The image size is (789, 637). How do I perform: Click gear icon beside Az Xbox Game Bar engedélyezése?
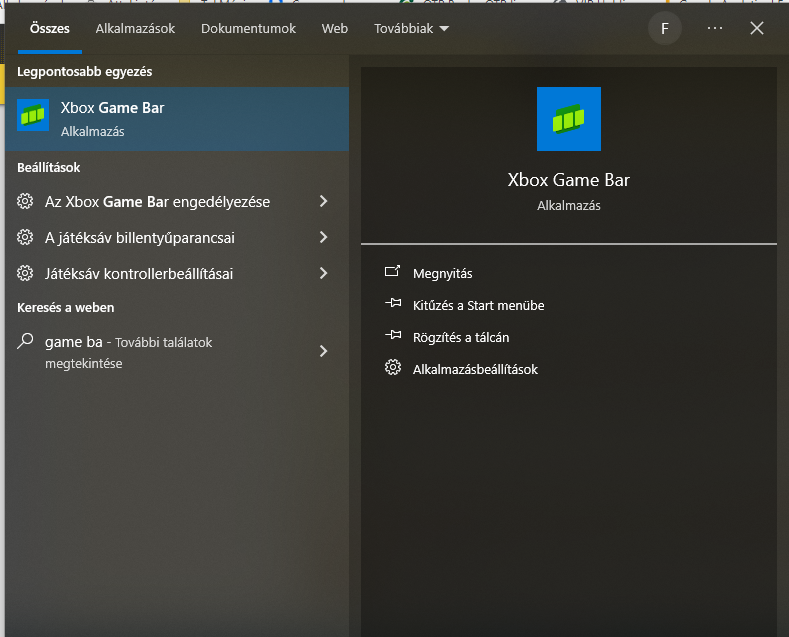click(25, 201)
